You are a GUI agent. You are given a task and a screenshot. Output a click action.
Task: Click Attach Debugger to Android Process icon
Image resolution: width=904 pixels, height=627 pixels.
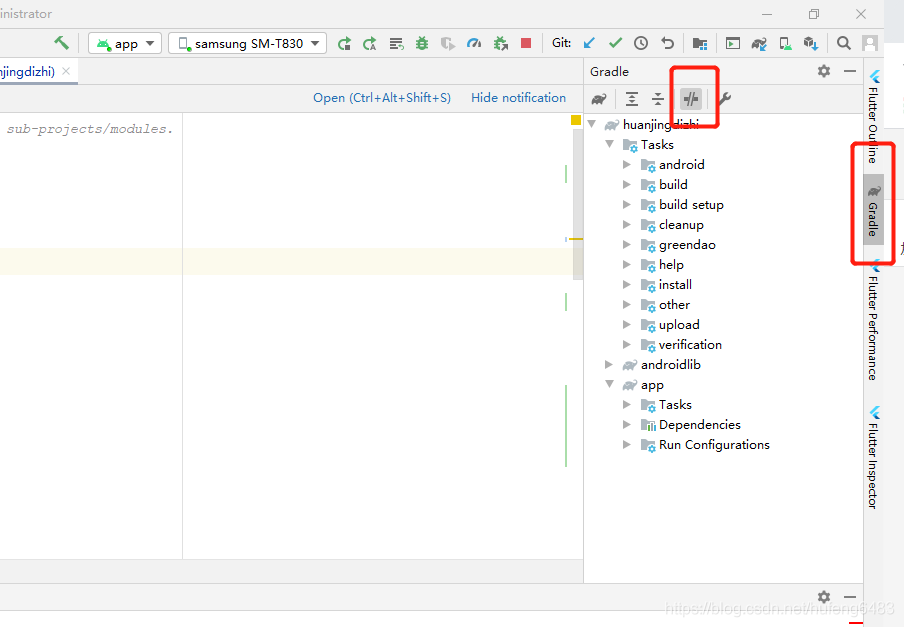[x=500, y=43]
